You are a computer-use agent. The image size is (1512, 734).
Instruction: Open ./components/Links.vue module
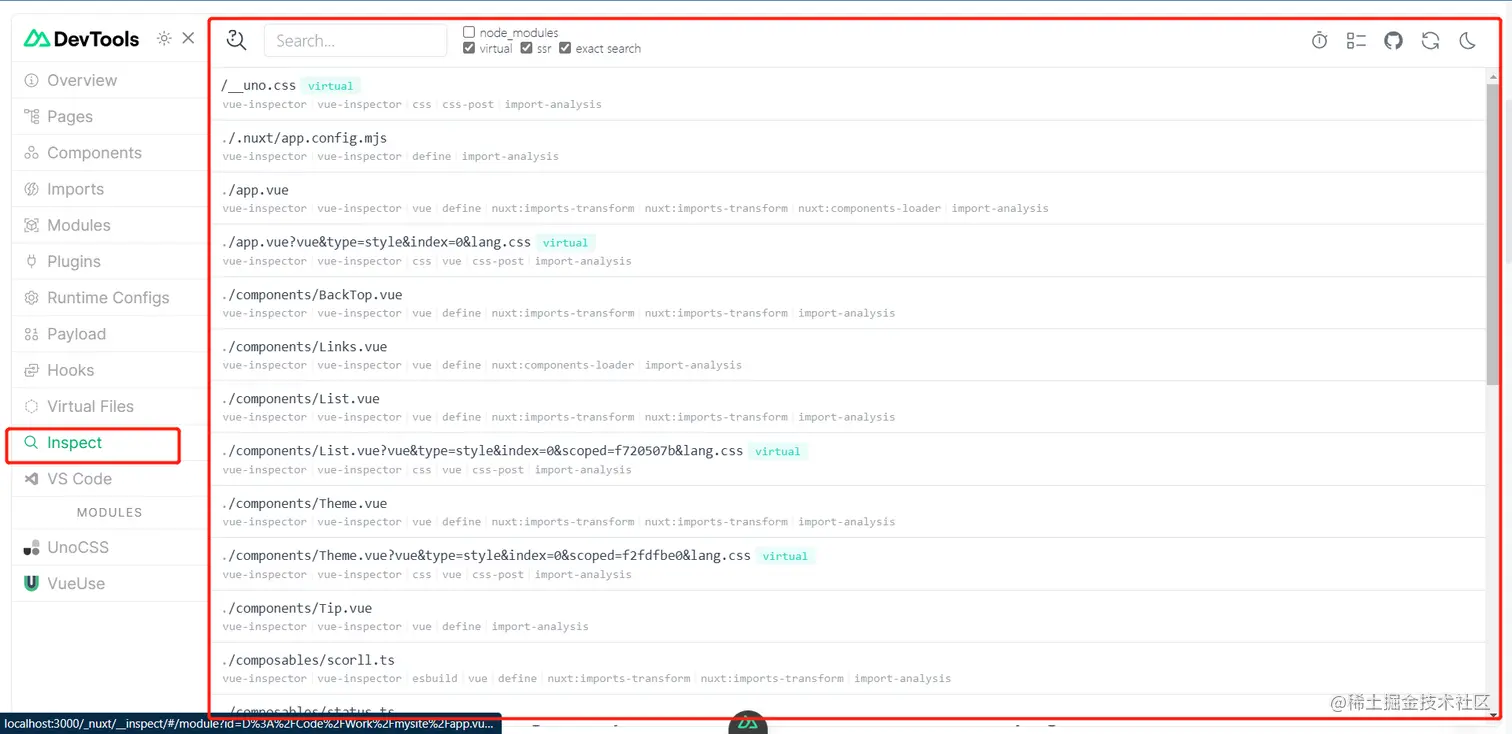pos(849,355)
